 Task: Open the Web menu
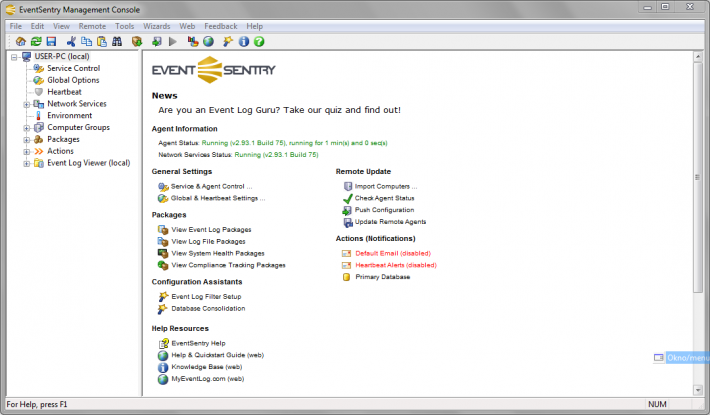click(x=187, y=26)
